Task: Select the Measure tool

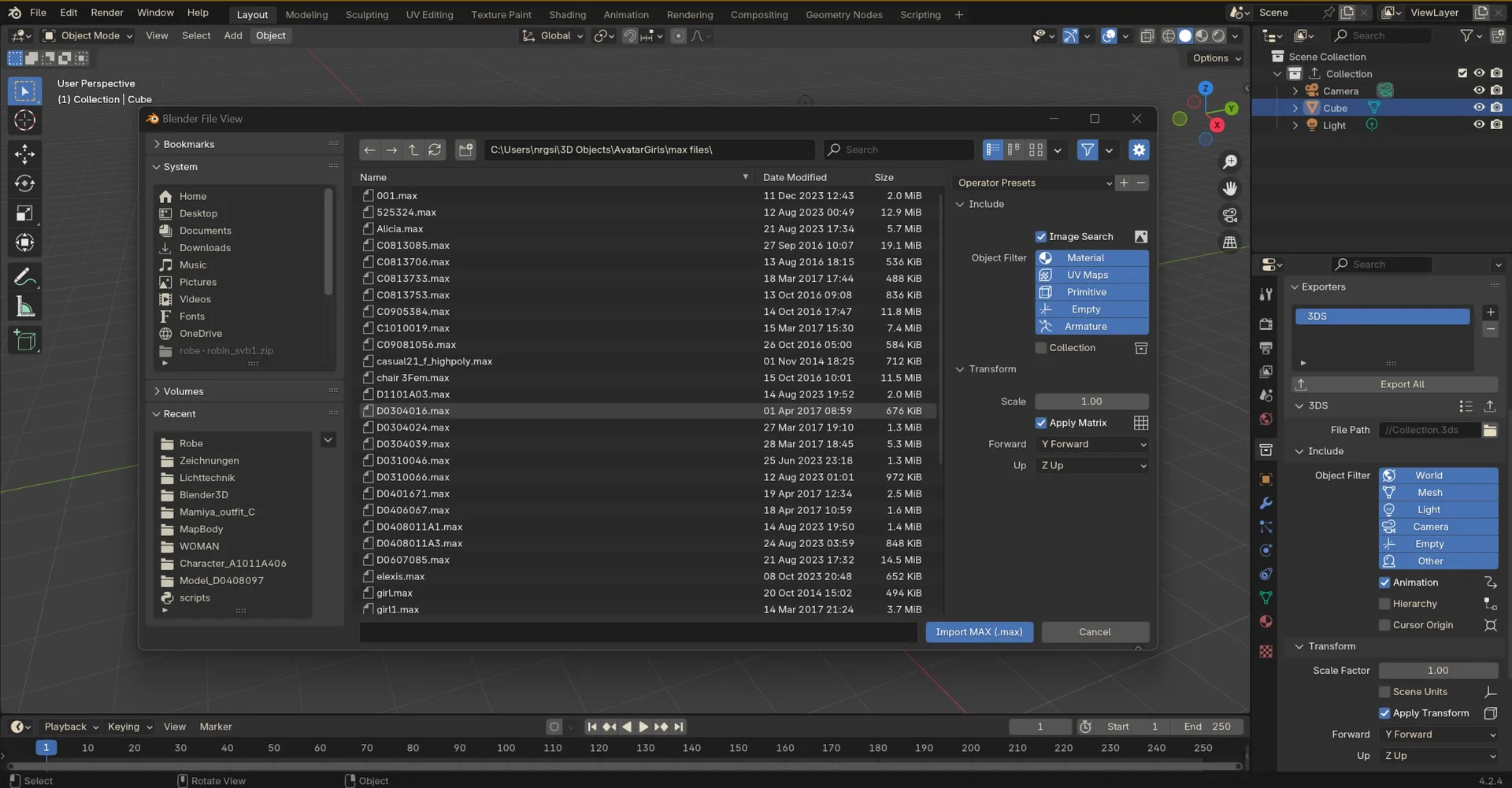Action: click(24, 307)
